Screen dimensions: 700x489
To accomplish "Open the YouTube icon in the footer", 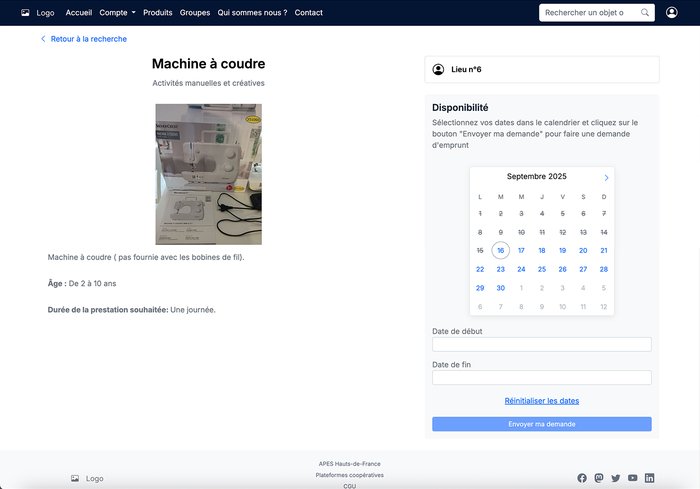I will click(633, 478).
